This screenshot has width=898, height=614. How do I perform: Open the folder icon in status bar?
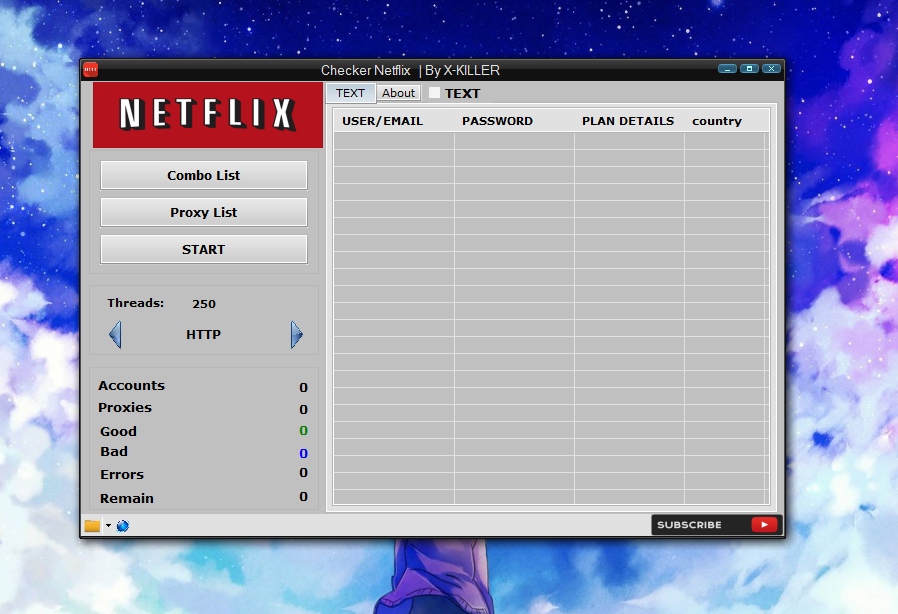pos(92,526)
